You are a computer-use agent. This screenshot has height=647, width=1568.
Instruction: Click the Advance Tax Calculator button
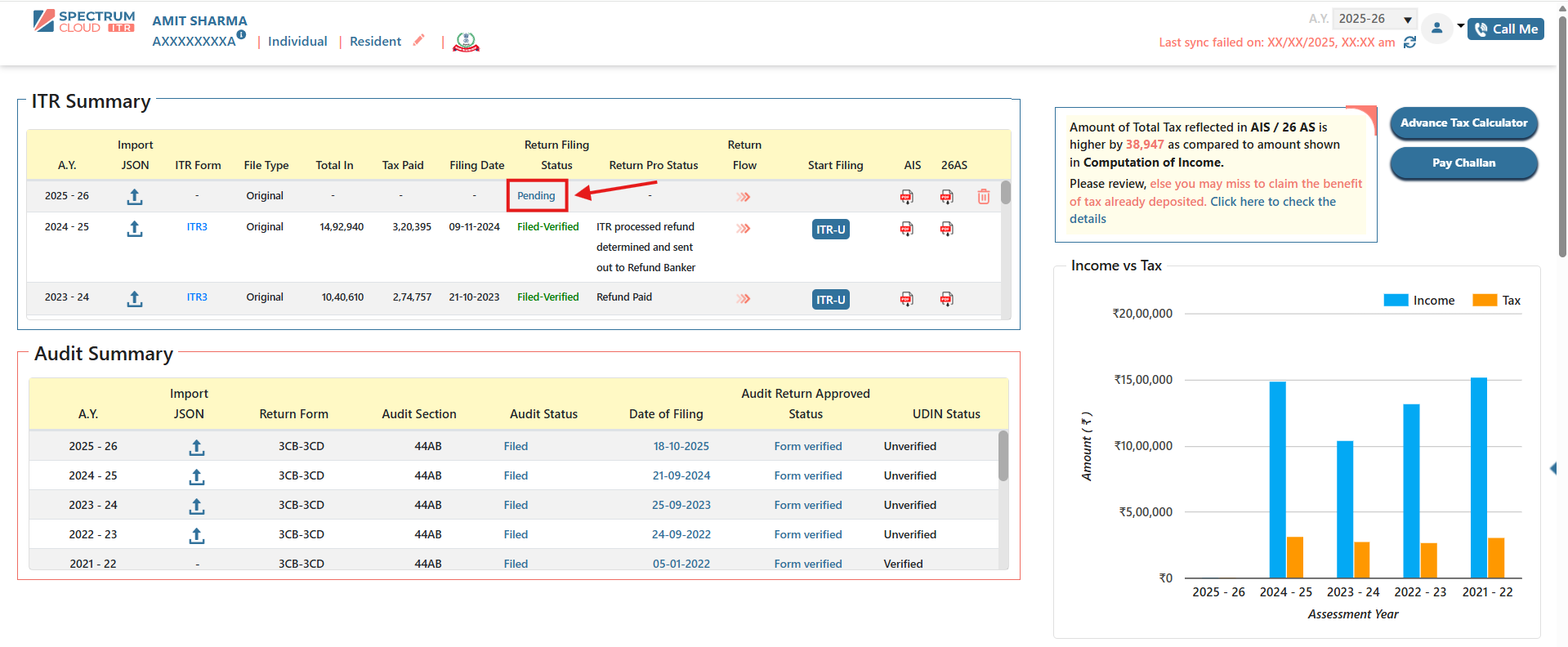[1463, 123]
